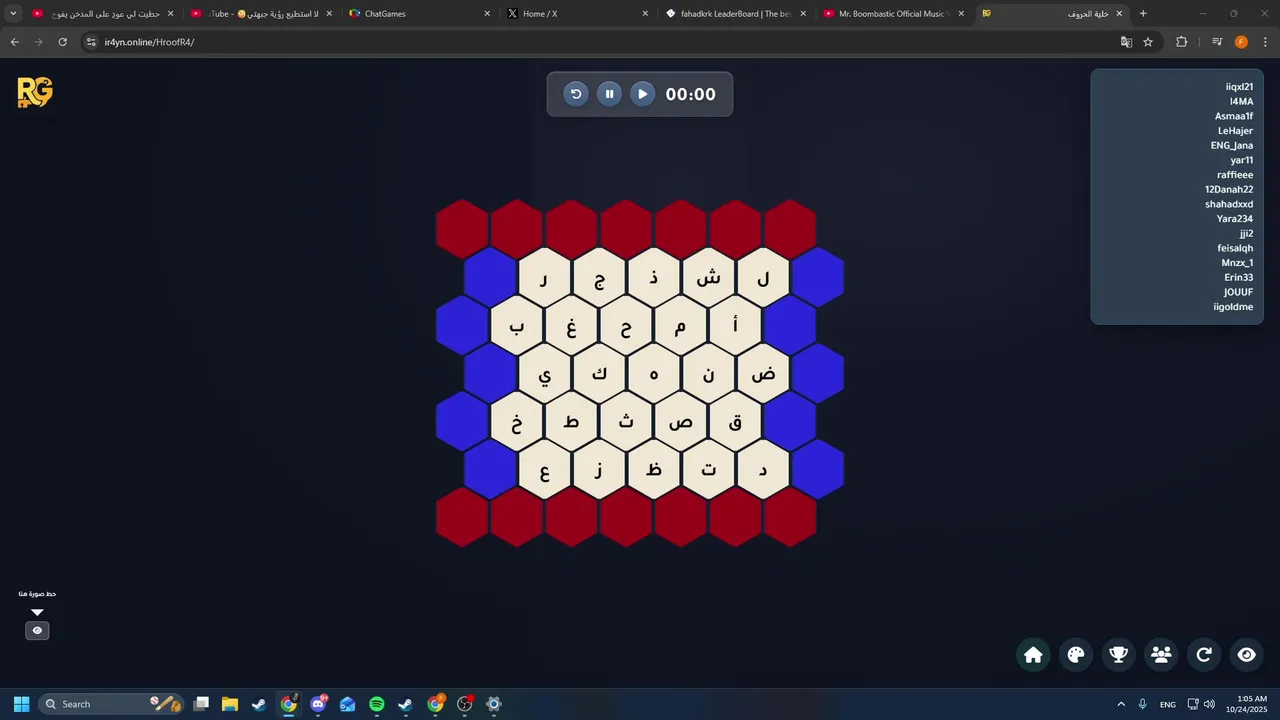The image size is (1280, 720).
Task: Open the Chrome profile avatar
Action: 1241,42
